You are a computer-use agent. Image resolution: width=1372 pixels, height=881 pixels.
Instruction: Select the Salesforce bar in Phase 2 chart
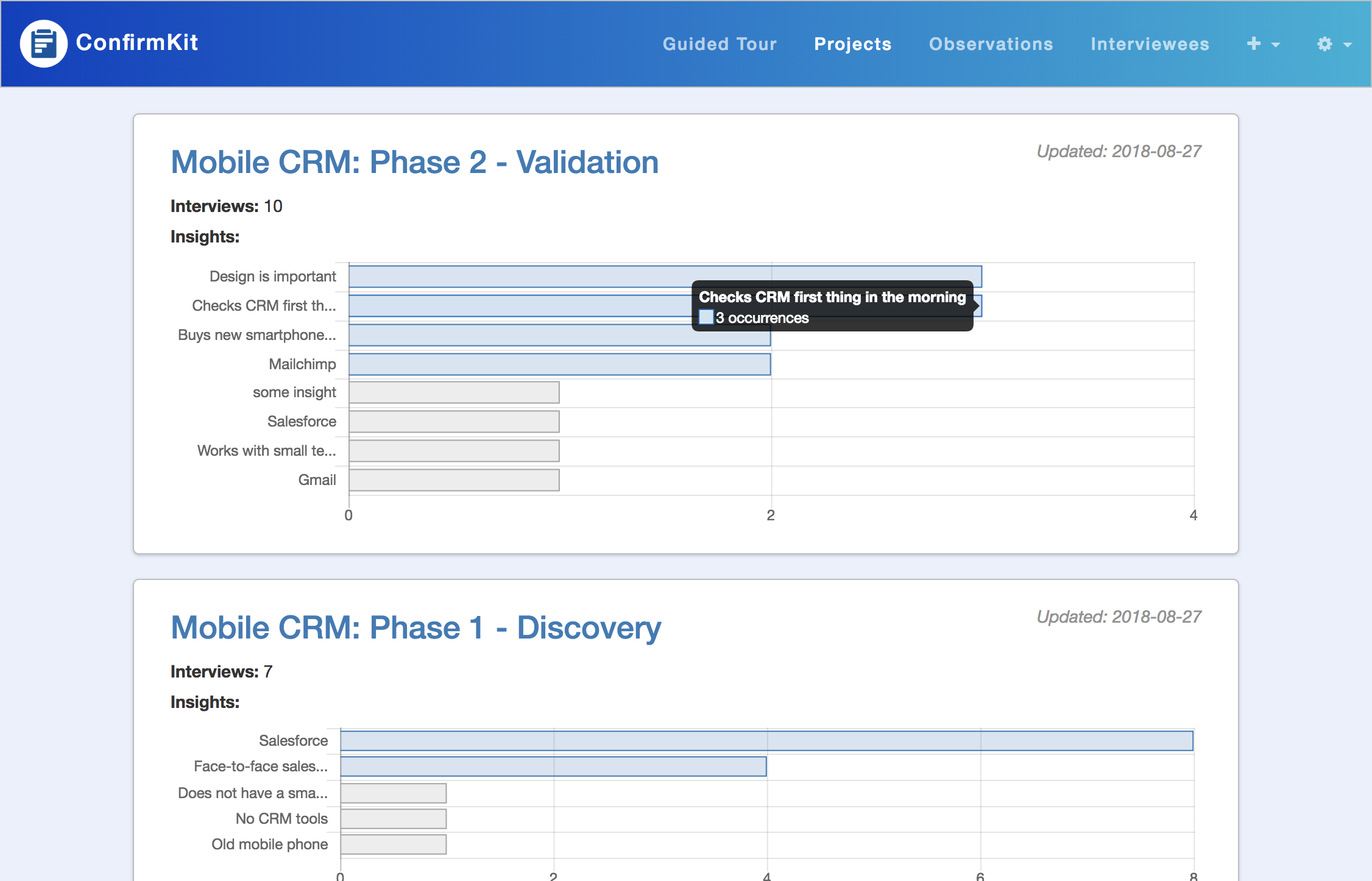[x=454, y=422]
